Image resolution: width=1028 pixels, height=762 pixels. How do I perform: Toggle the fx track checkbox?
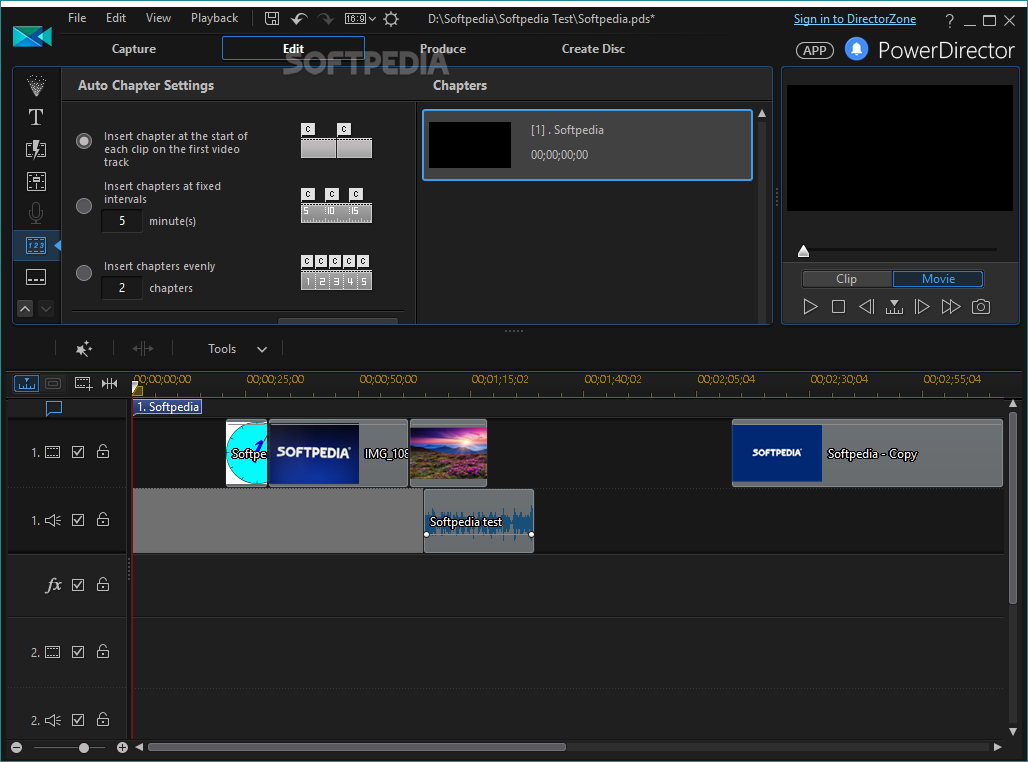point(78,584)
